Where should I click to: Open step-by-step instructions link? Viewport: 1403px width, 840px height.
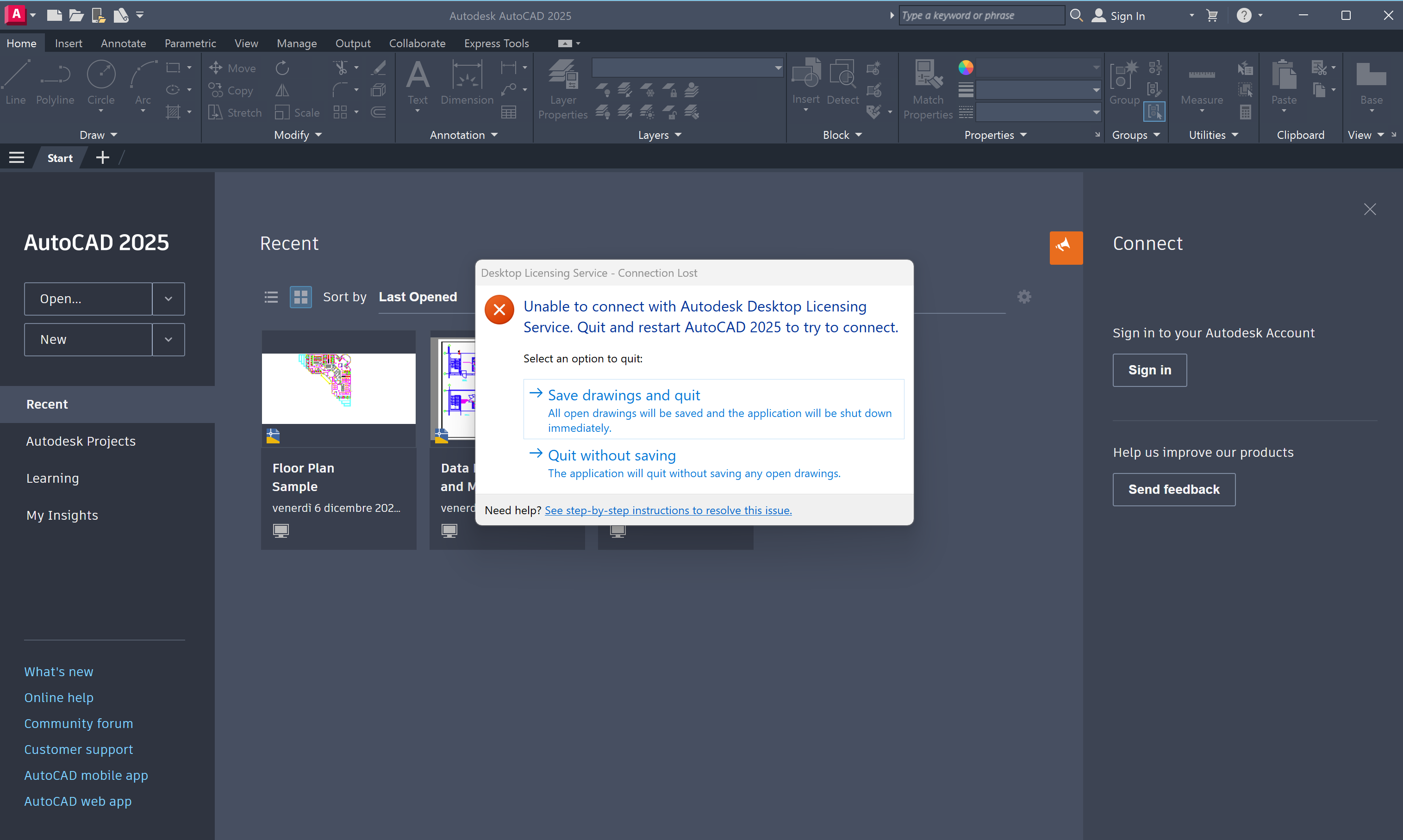[x=668, y=510]
